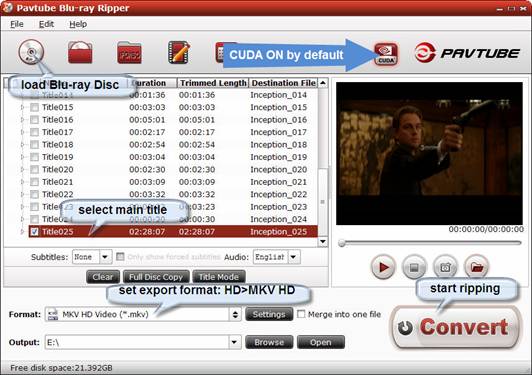Click the Output path input field
The image size is (532, 375).
point(137,342)
